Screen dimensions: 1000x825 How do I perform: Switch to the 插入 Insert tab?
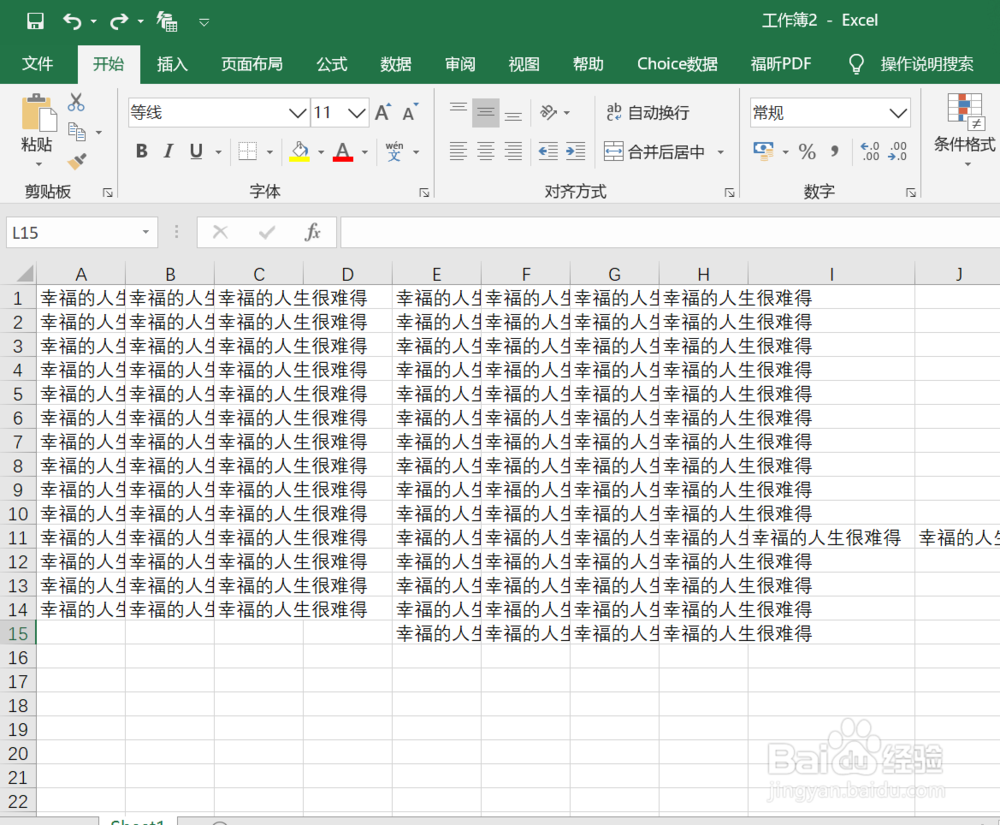click(x=172, y=64)
